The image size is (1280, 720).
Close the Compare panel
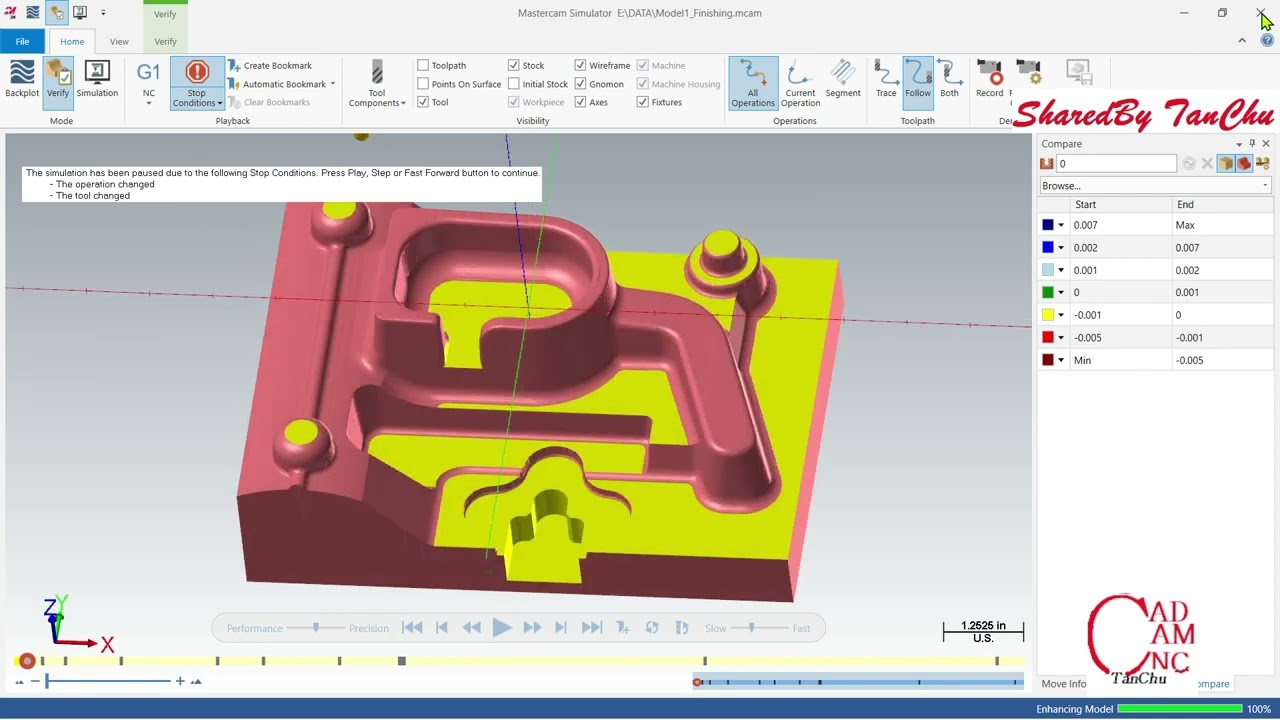pos(1266,144)
